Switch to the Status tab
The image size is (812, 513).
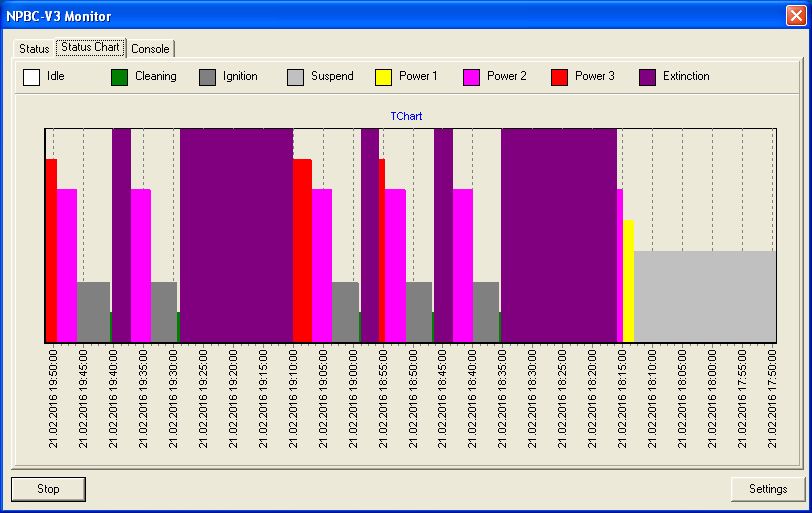pyautogui.click(x=34, y=48)
